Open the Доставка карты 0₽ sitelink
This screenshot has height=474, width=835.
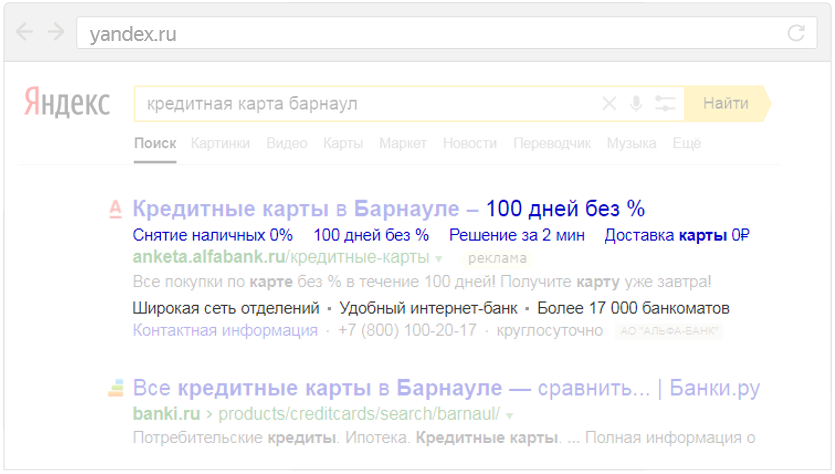point(677,235)
